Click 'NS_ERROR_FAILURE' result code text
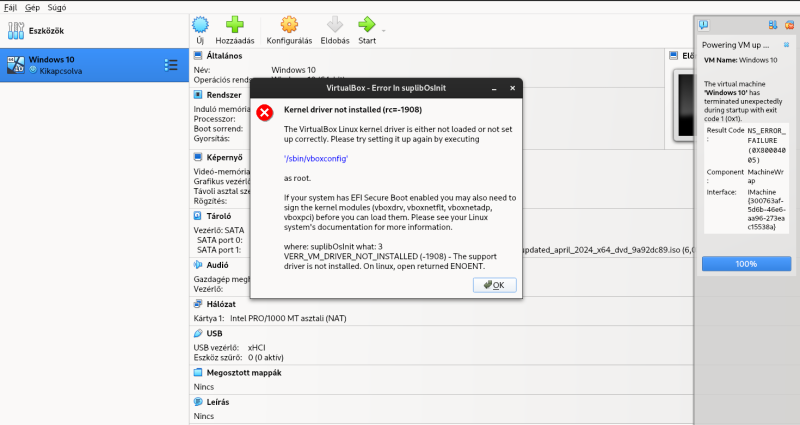 [x=767, y=145]
